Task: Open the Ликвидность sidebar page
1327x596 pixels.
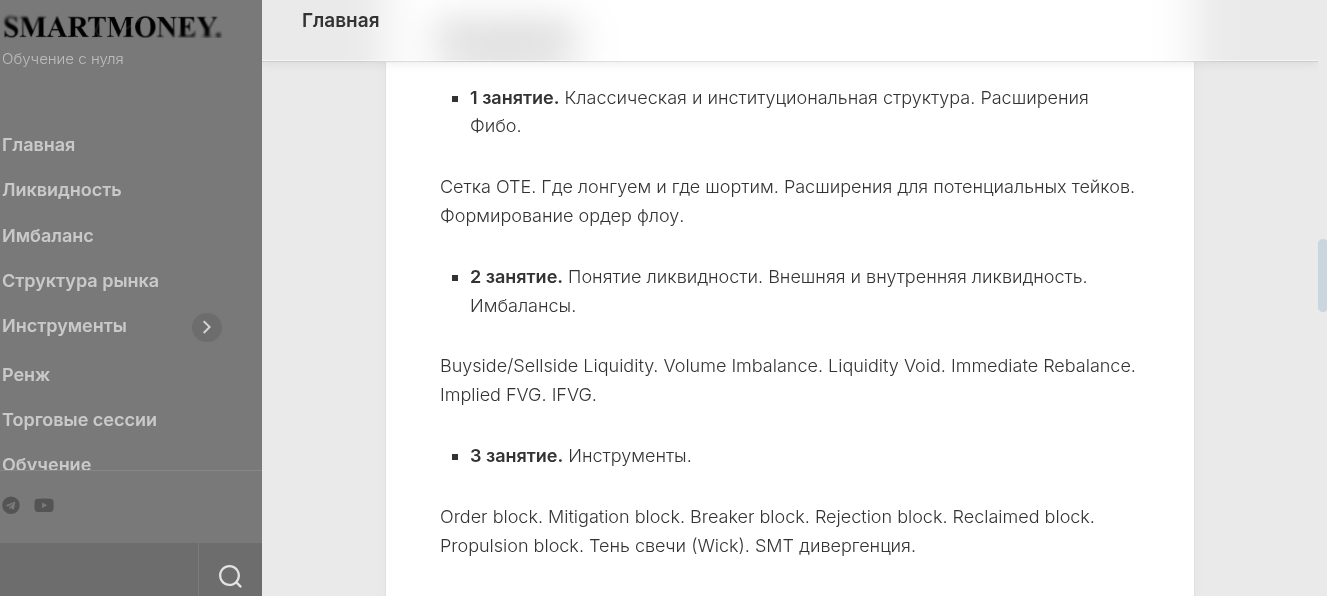Action: 62,190
